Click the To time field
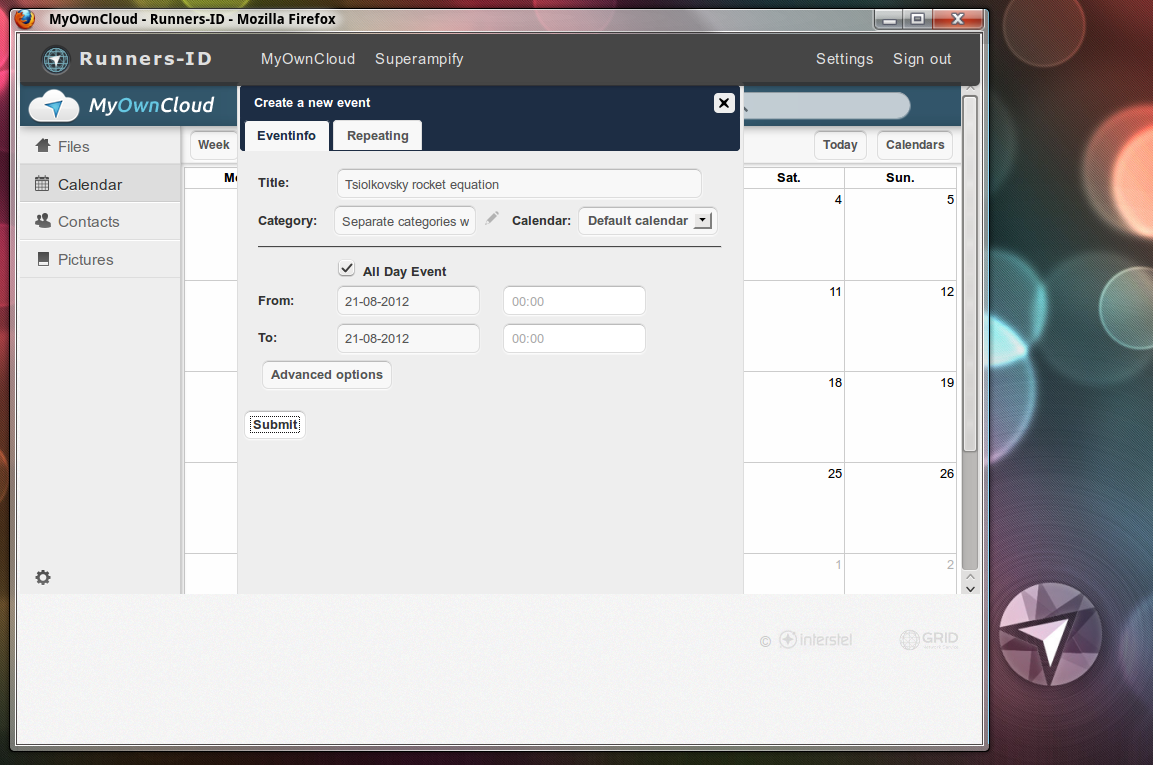 pyautogui.click(x=574, y=338)
